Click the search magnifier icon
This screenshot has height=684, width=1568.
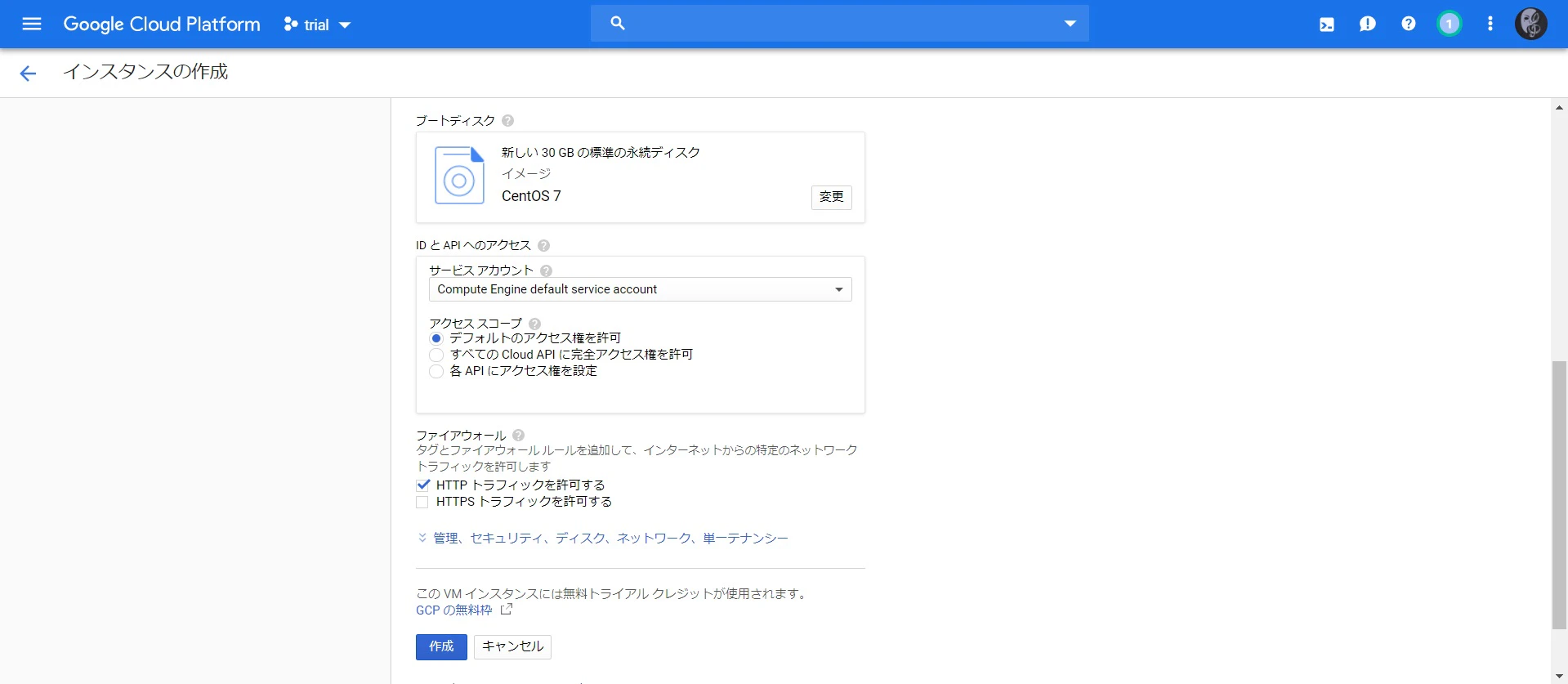coord(618,24)
